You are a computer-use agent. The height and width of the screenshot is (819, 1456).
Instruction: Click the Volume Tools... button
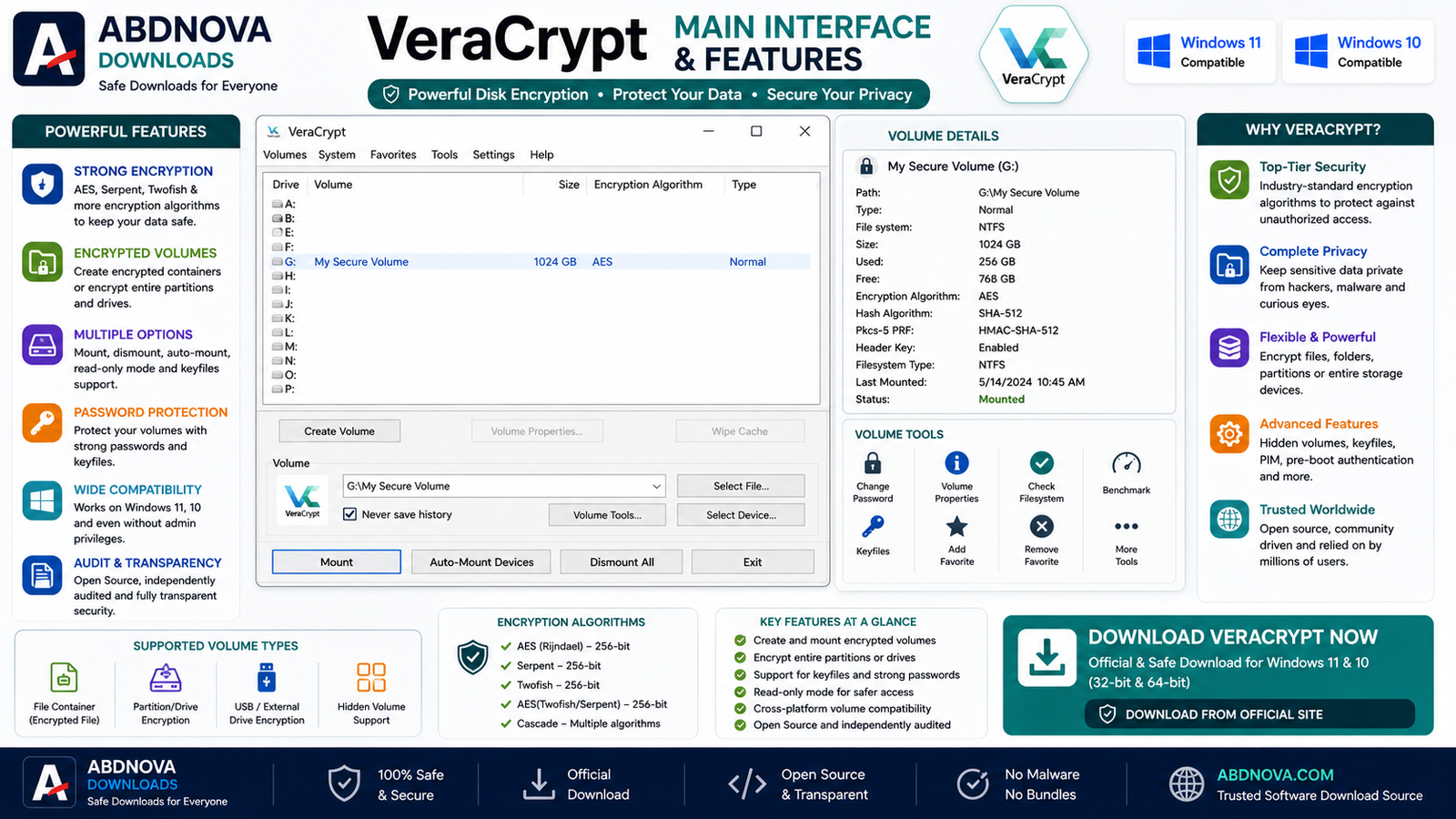(607, 515)
